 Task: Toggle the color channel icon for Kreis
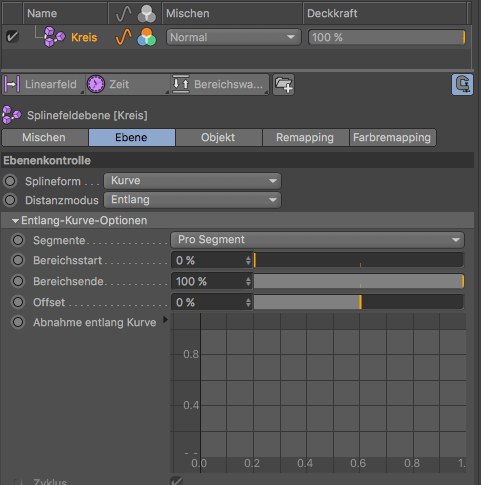[147, 37]
